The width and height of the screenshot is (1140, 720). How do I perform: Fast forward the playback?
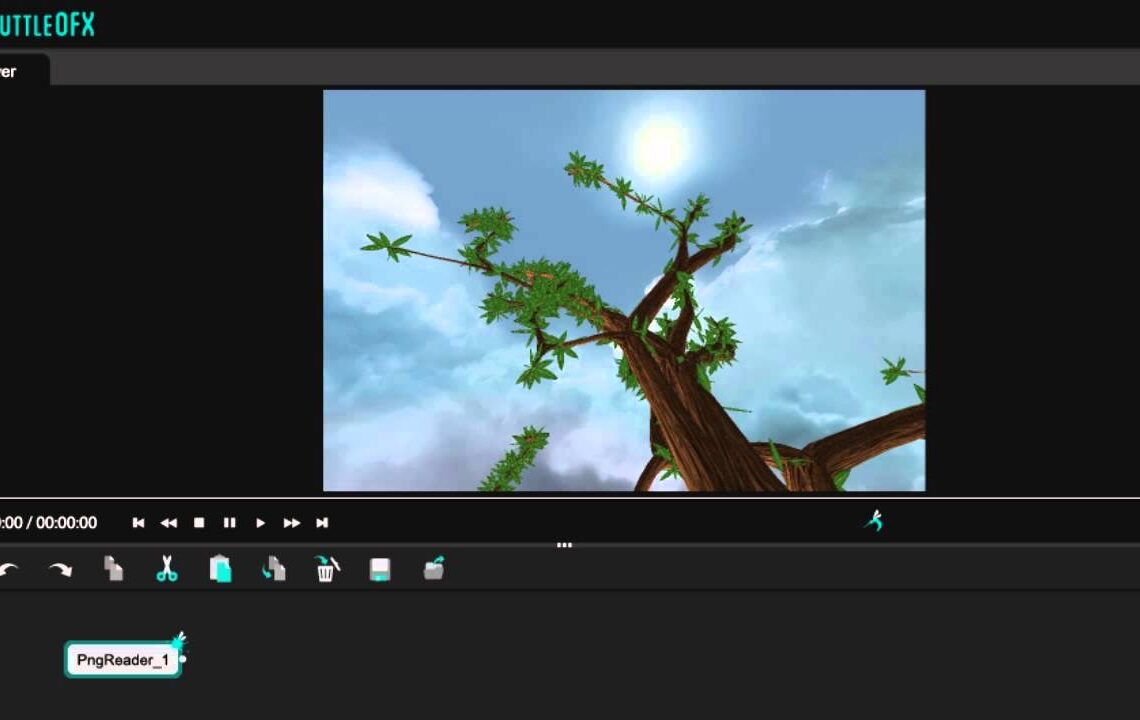[x=291, y=522]
